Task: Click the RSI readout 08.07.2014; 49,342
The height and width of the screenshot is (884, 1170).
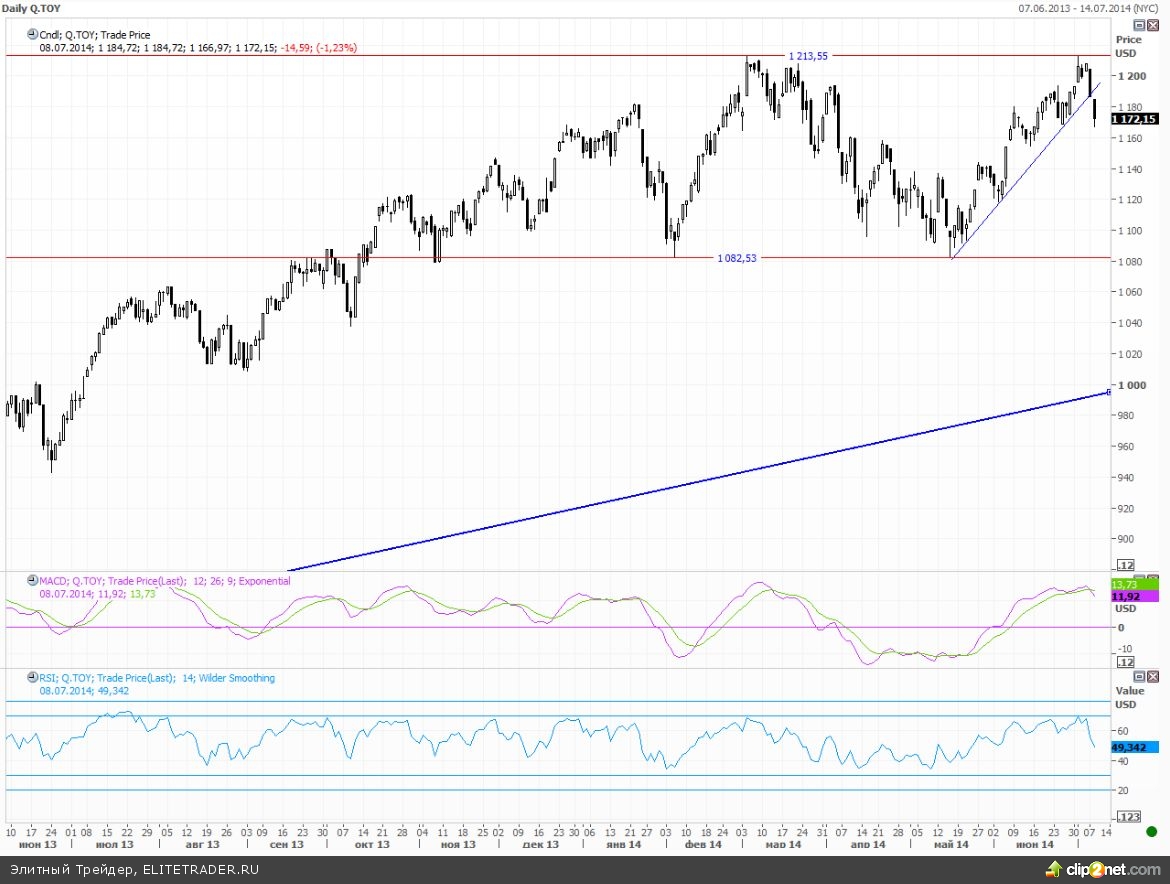Action: 84,691
